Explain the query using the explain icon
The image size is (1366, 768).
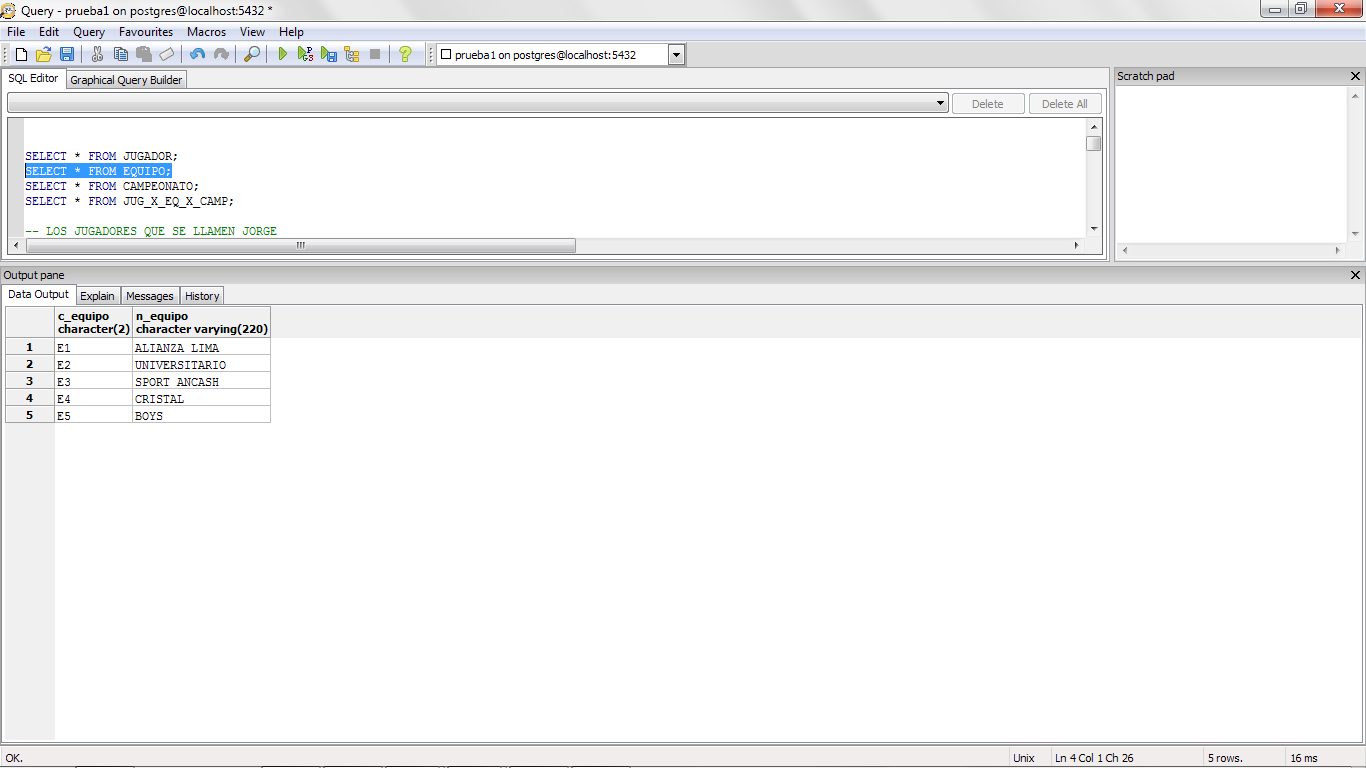click(x=352, y=54)
